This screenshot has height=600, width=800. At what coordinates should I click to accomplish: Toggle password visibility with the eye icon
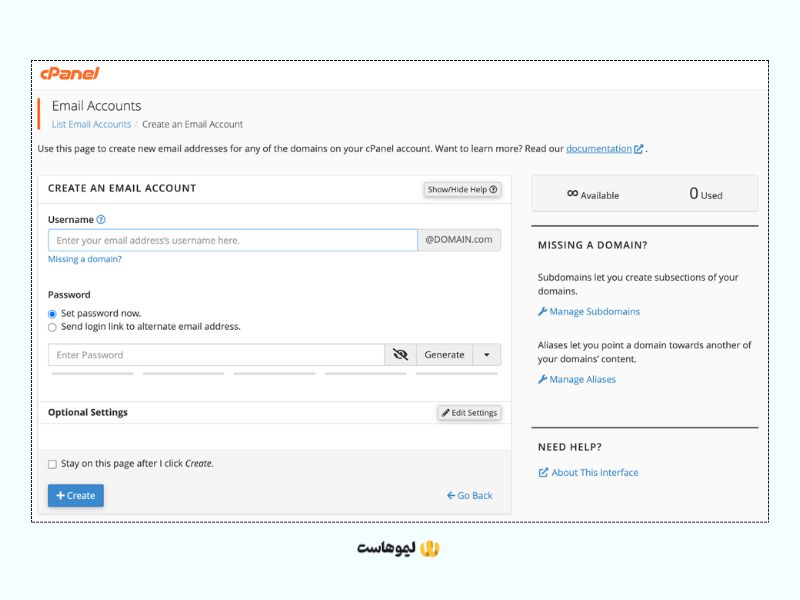[x=401, y=355]
